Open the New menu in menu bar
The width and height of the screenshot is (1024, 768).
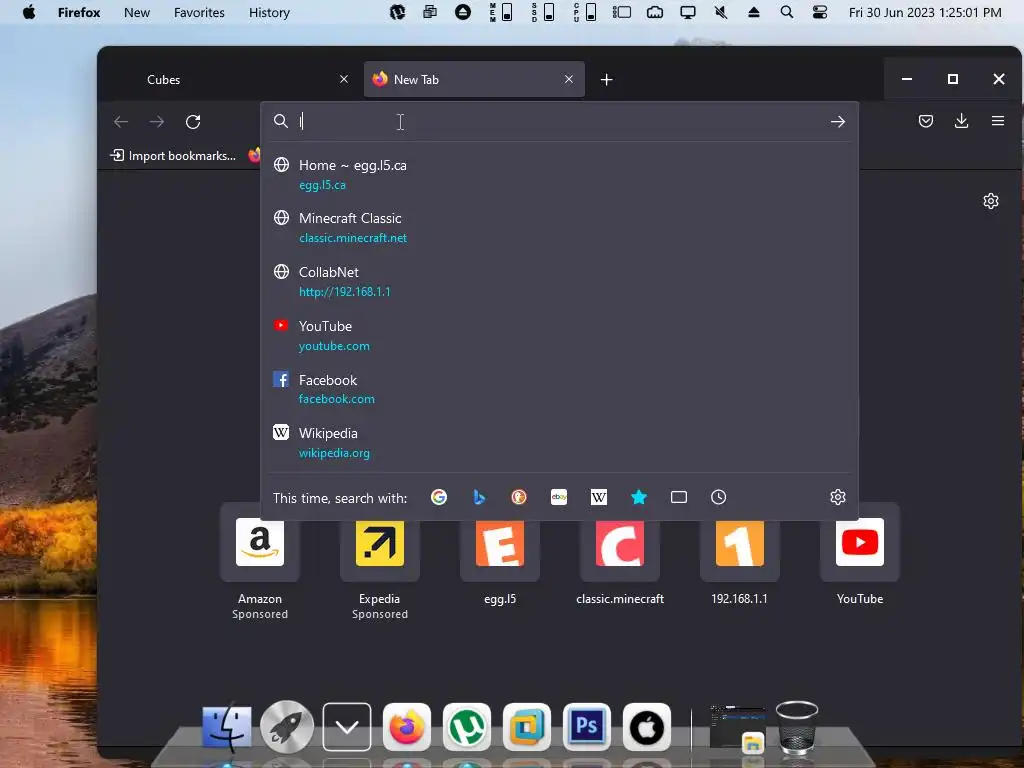tap(137, 12)
